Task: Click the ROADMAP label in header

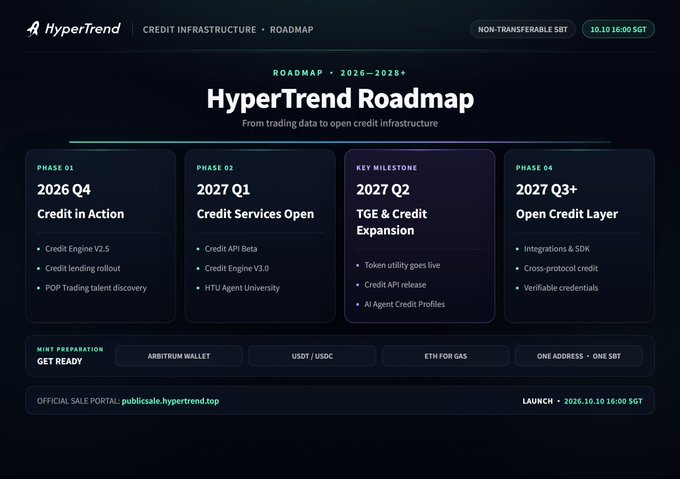Action: click(291, 30)
